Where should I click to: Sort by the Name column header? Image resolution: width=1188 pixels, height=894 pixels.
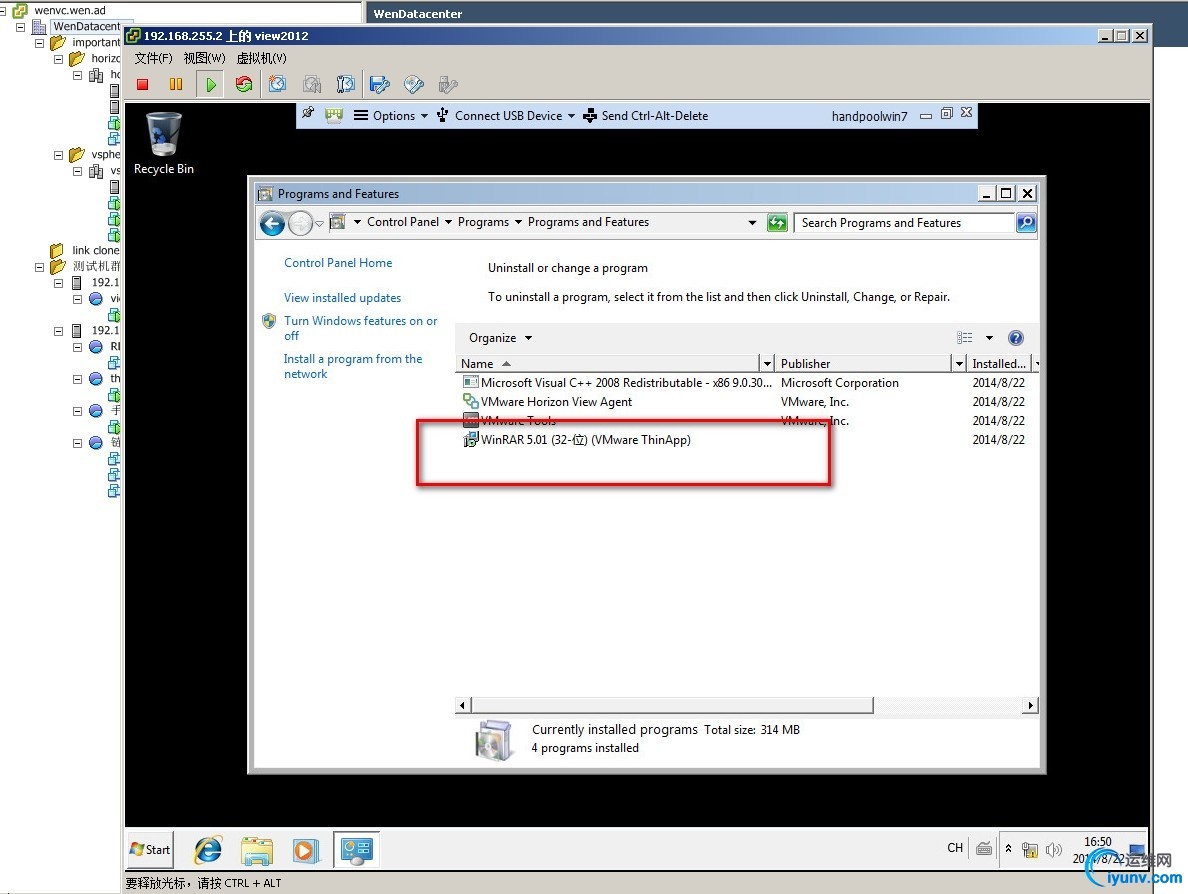click(608, 364)
